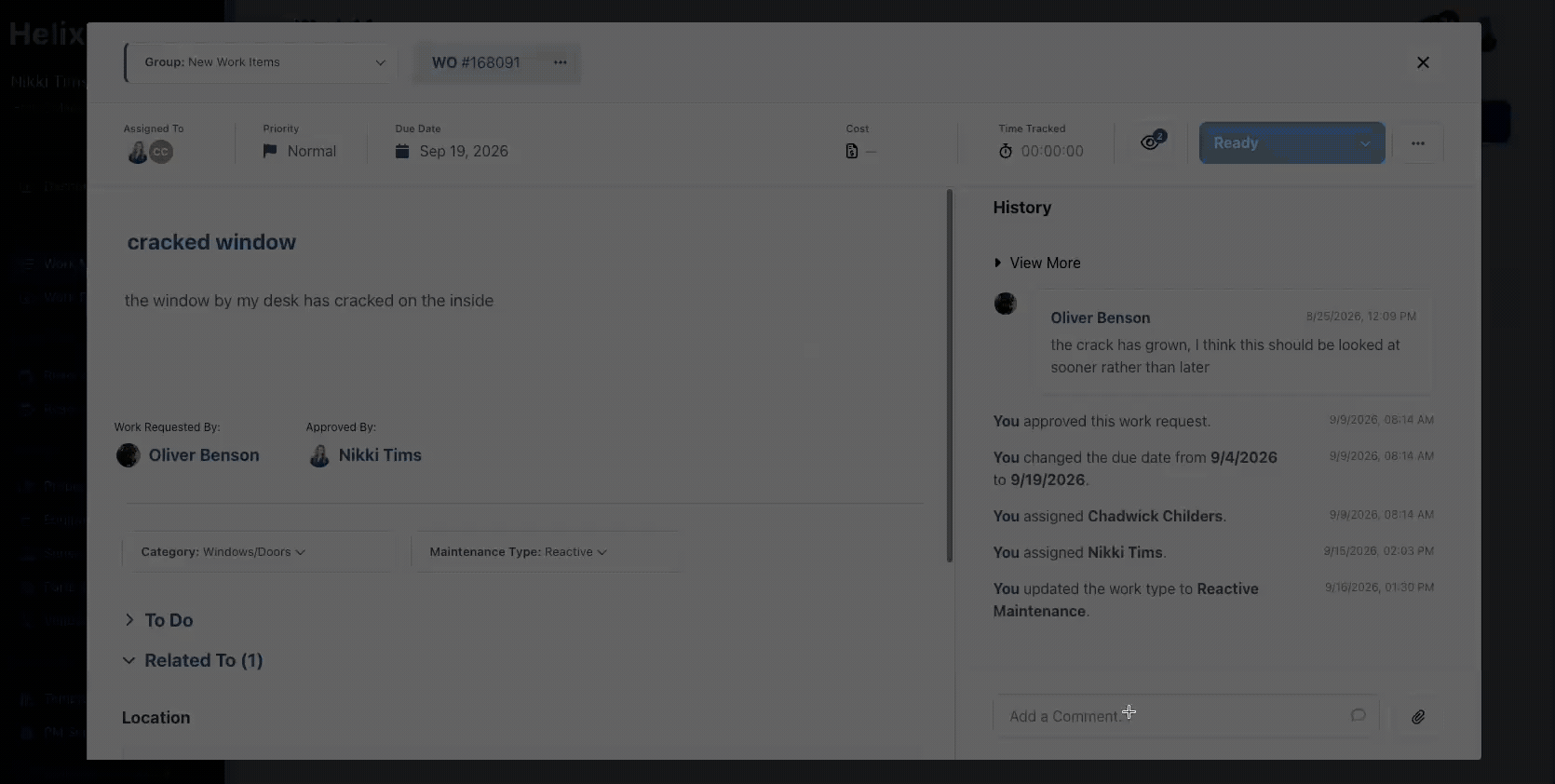
Task: Click the cost document icon
Action: click(x=852, y=151)
